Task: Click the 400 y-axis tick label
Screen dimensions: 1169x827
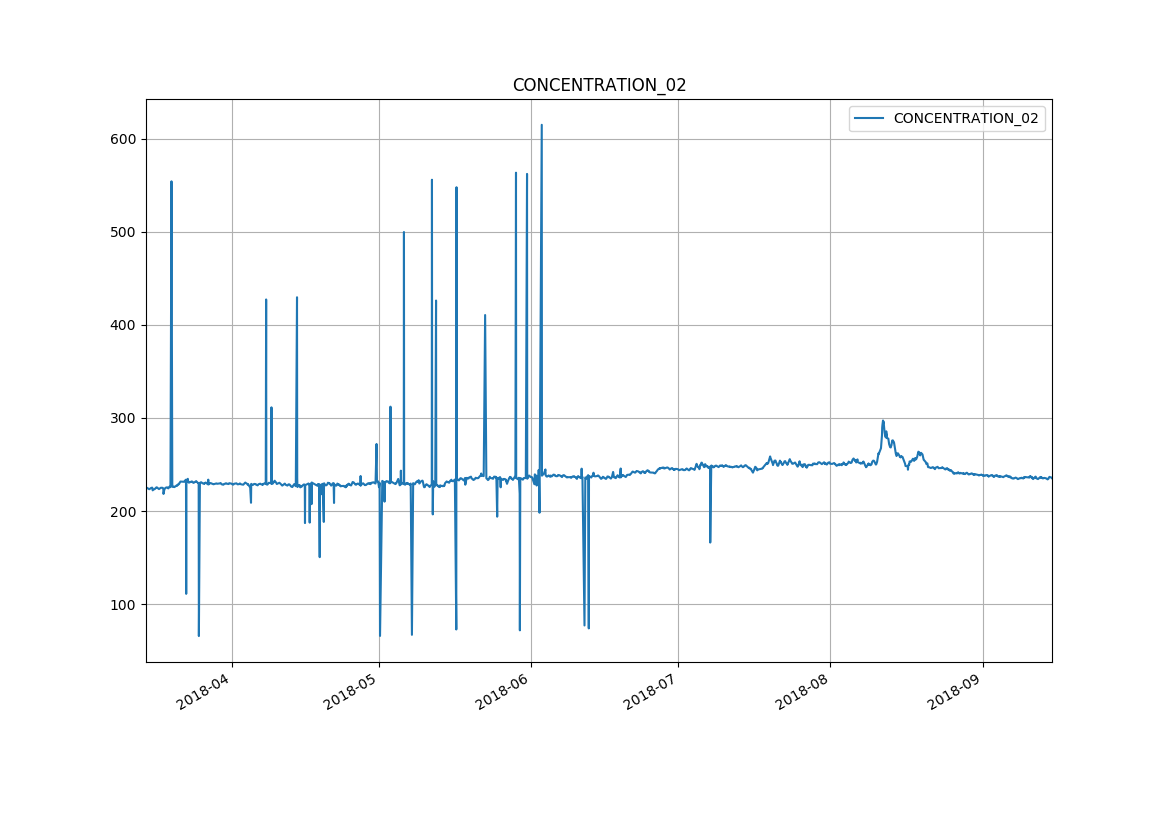Action: point(124,325)
